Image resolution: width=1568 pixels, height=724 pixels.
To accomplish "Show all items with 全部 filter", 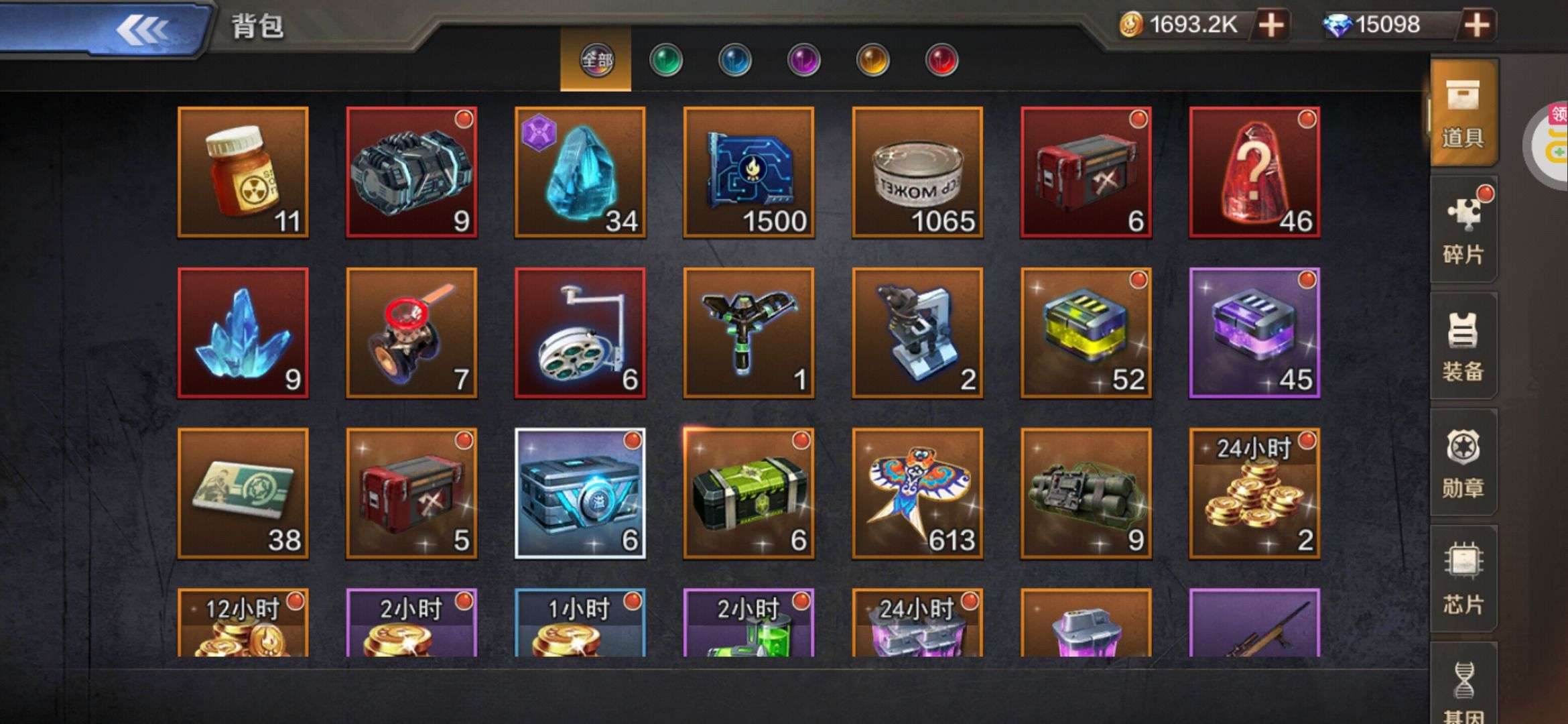I will coord(596,60).
